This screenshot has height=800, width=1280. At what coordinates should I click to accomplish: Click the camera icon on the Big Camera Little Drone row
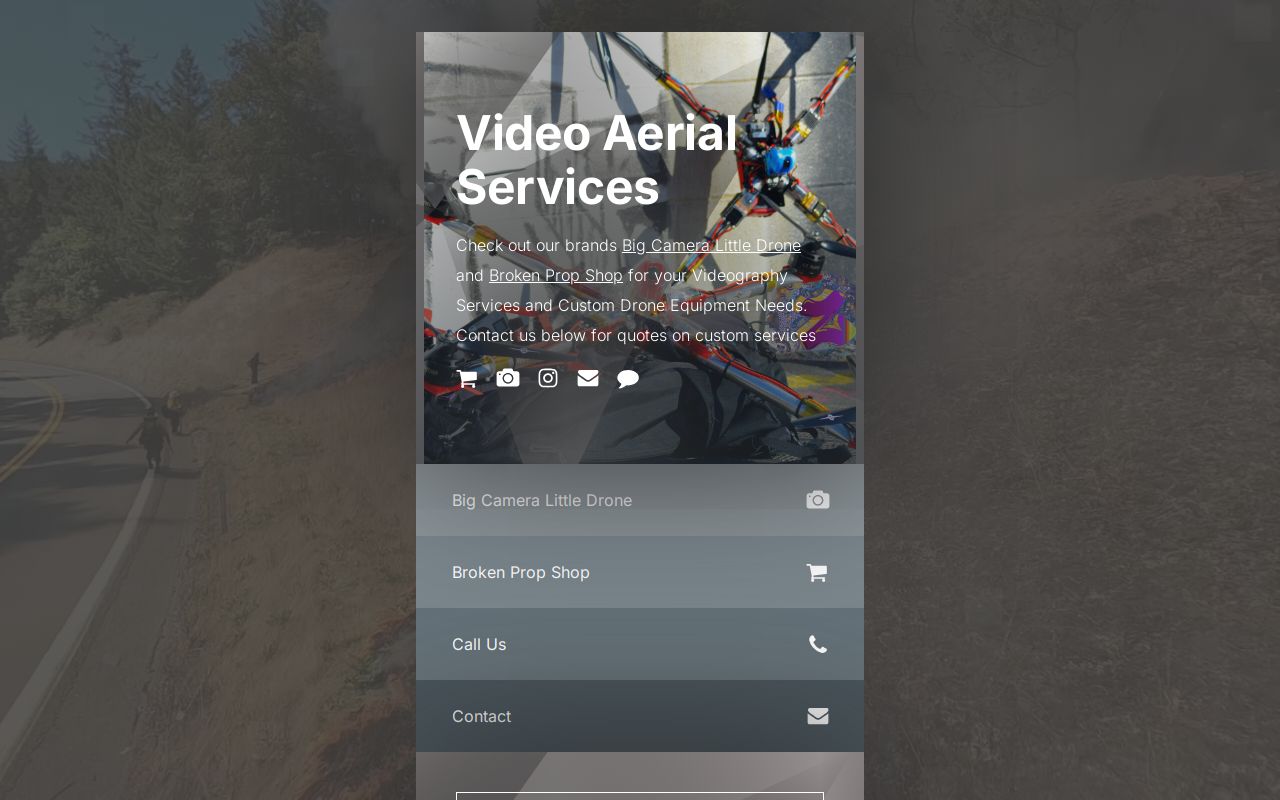pyautogui.click(x=817, y=500)
